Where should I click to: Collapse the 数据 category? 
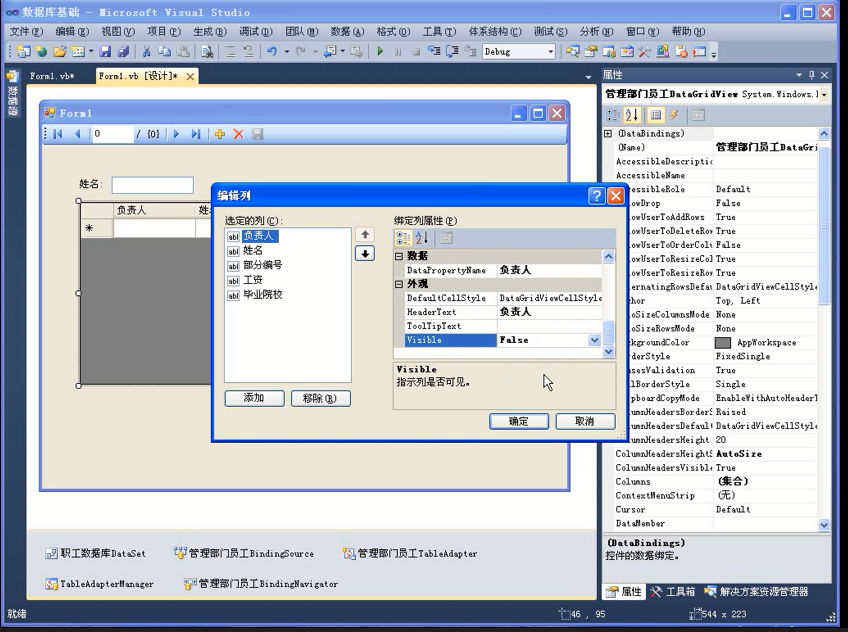tap(399, 256)
